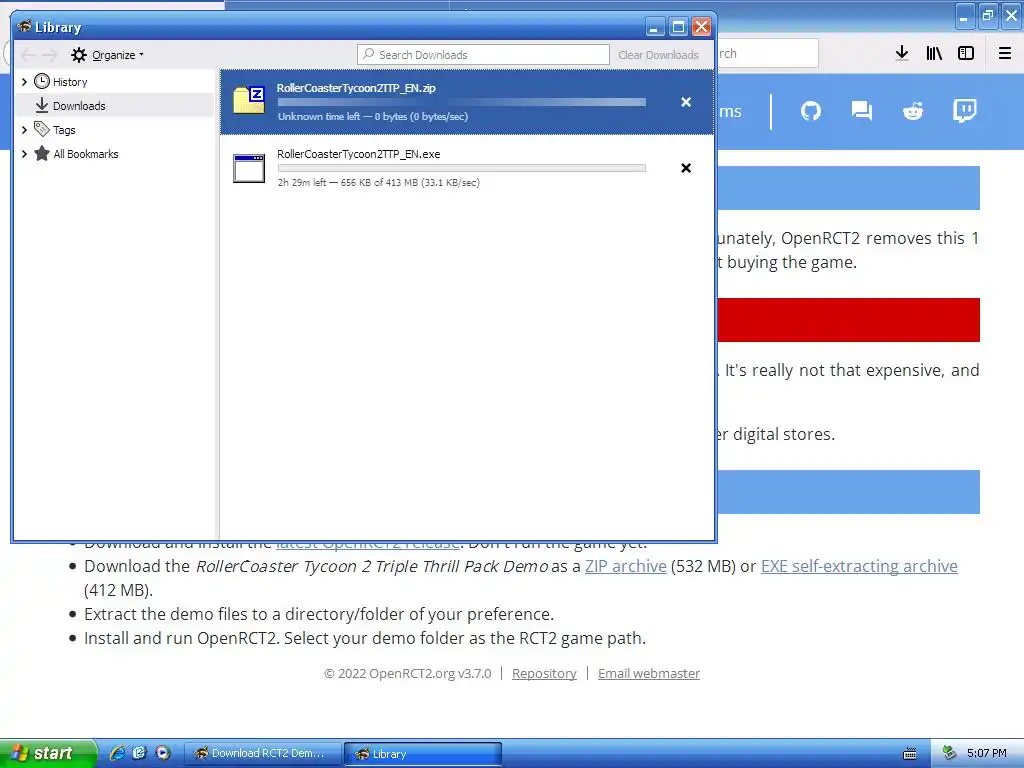
Task: Switch to Library taskbar button
Action: coord(423,754)
